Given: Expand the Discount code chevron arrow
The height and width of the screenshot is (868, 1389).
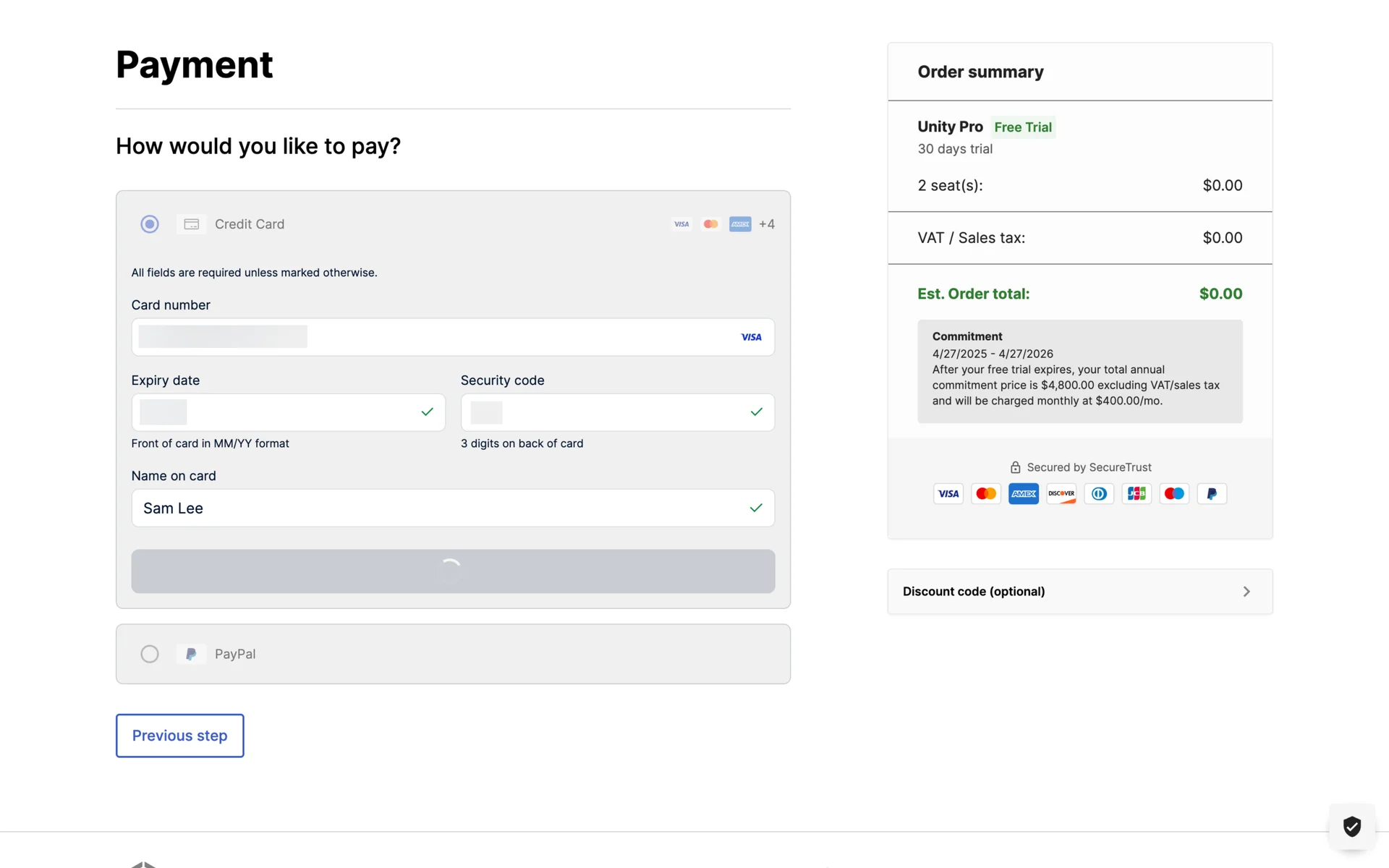Looking at the screenshot, I should [1246, 592].
